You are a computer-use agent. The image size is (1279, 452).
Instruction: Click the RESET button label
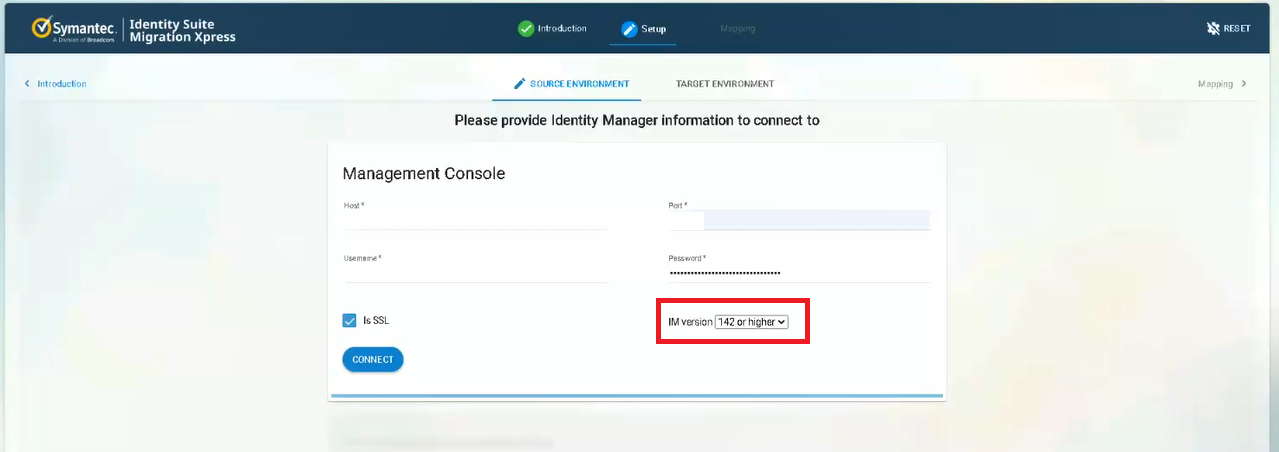tap(1237, 29)
